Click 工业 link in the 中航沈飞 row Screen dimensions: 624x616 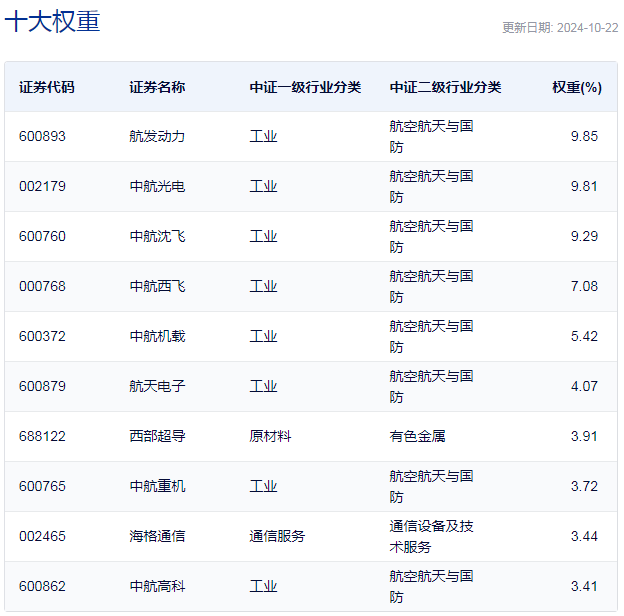coord(263,236)
